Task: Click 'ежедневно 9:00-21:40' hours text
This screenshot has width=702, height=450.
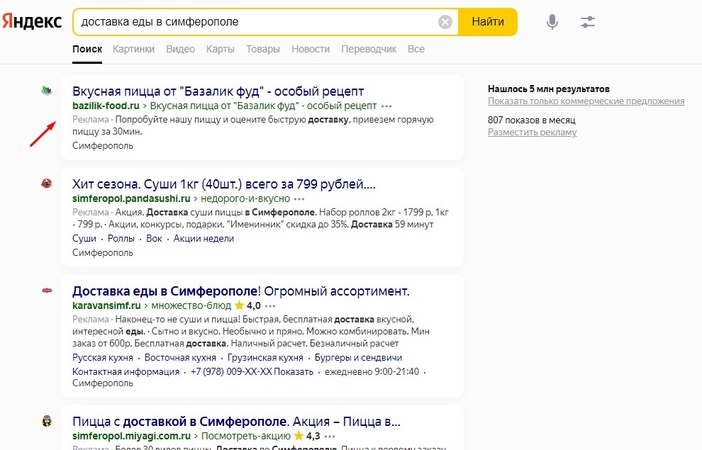Action: [372, 372]
